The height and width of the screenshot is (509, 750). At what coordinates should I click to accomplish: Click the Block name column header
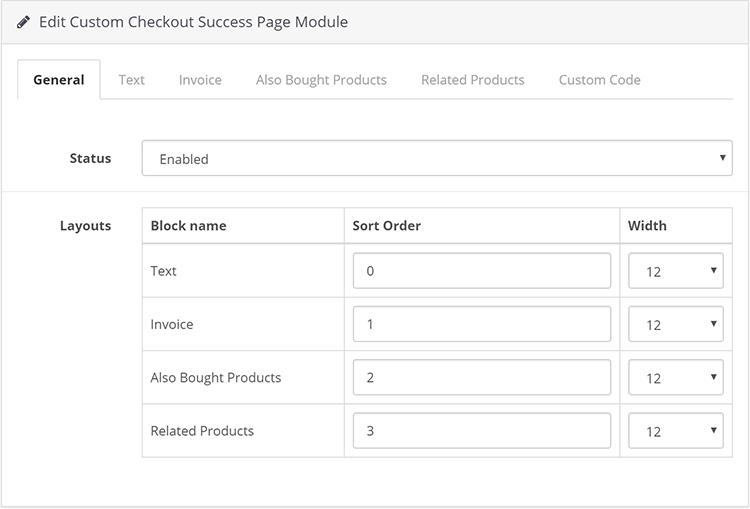coord(188,226)
